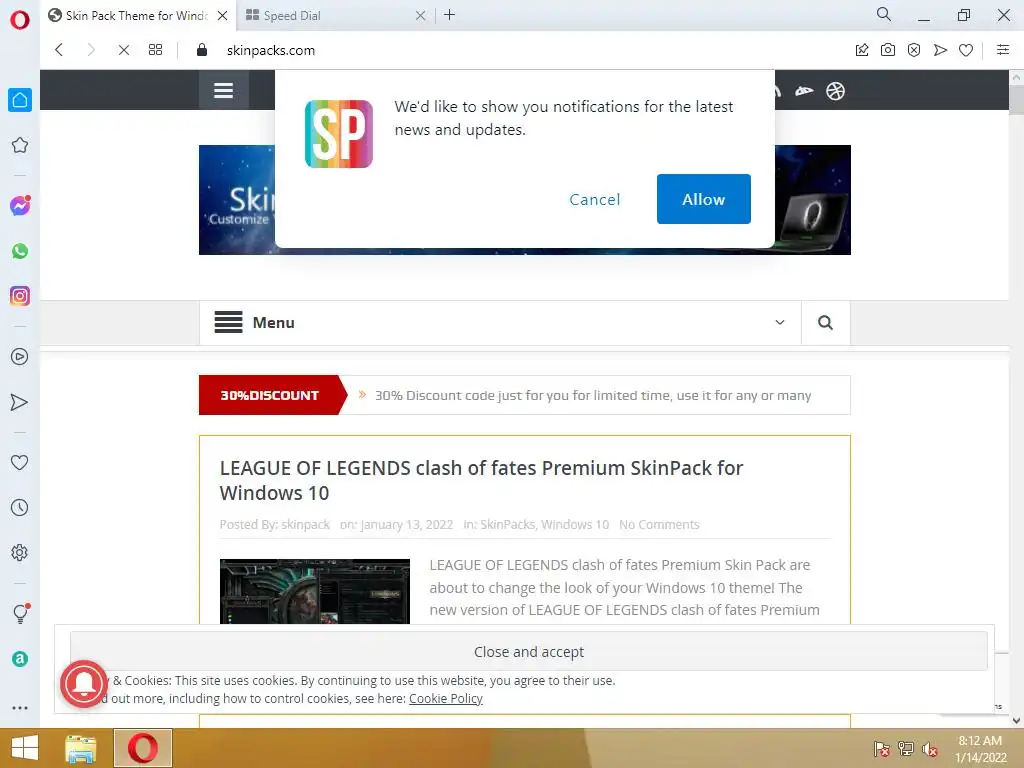The width and height of the screenshot is (1024, 768).
Task: Open Instagram from the sidebar
Action: pos(20,296)
